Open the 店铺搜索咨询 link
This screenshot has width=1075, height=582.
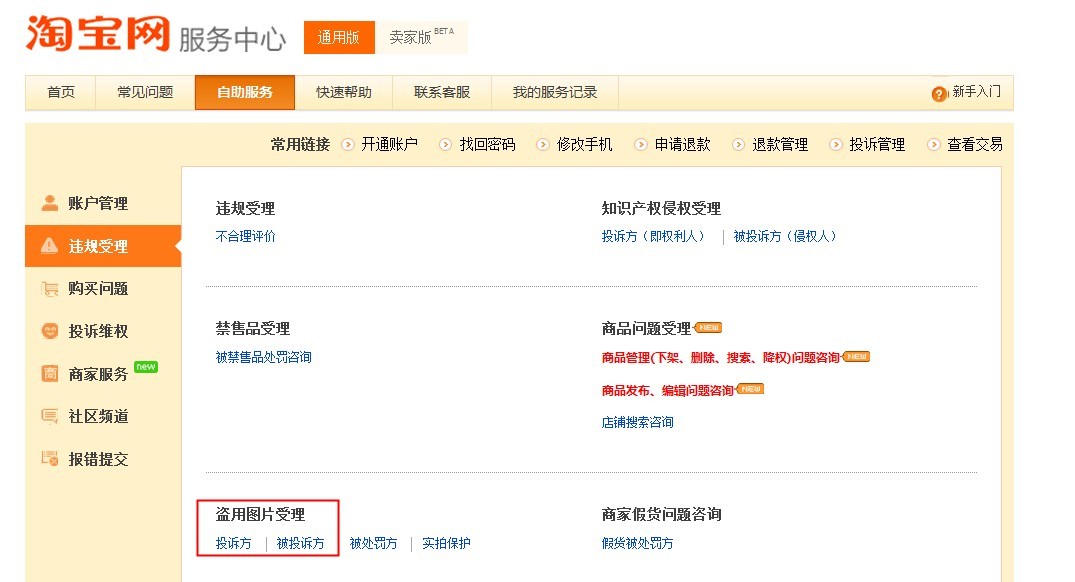click(x=638, y=422)
